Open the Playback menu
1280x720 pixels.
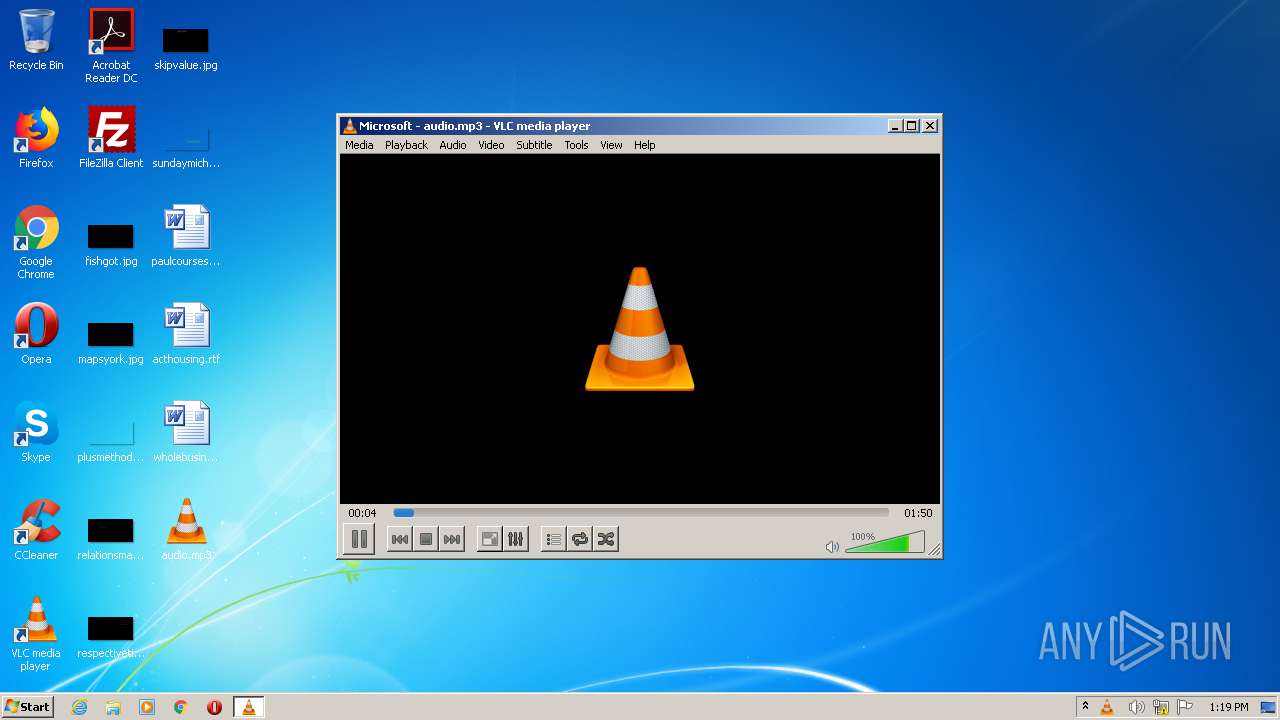(x=406, y=145)
